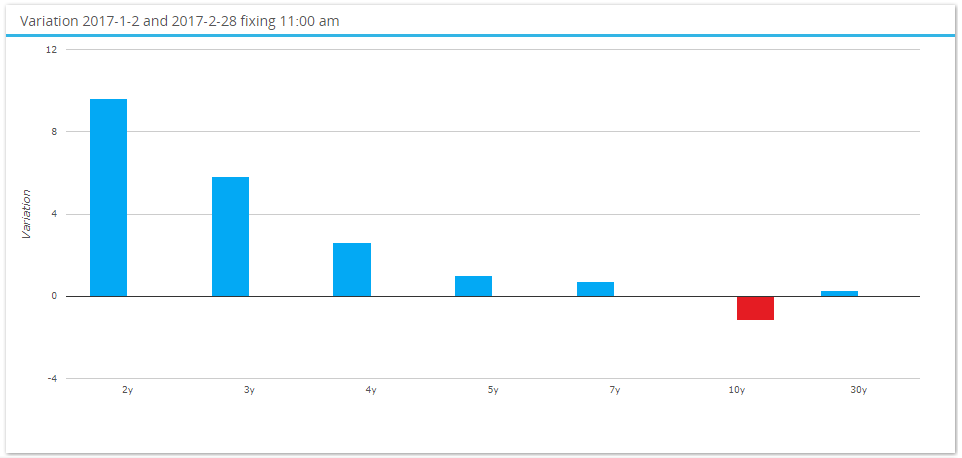This screenshot has width=962, height=458.
Task: Select the 5y variation bar
Action: pyautogui.click(x=474, y=286)
